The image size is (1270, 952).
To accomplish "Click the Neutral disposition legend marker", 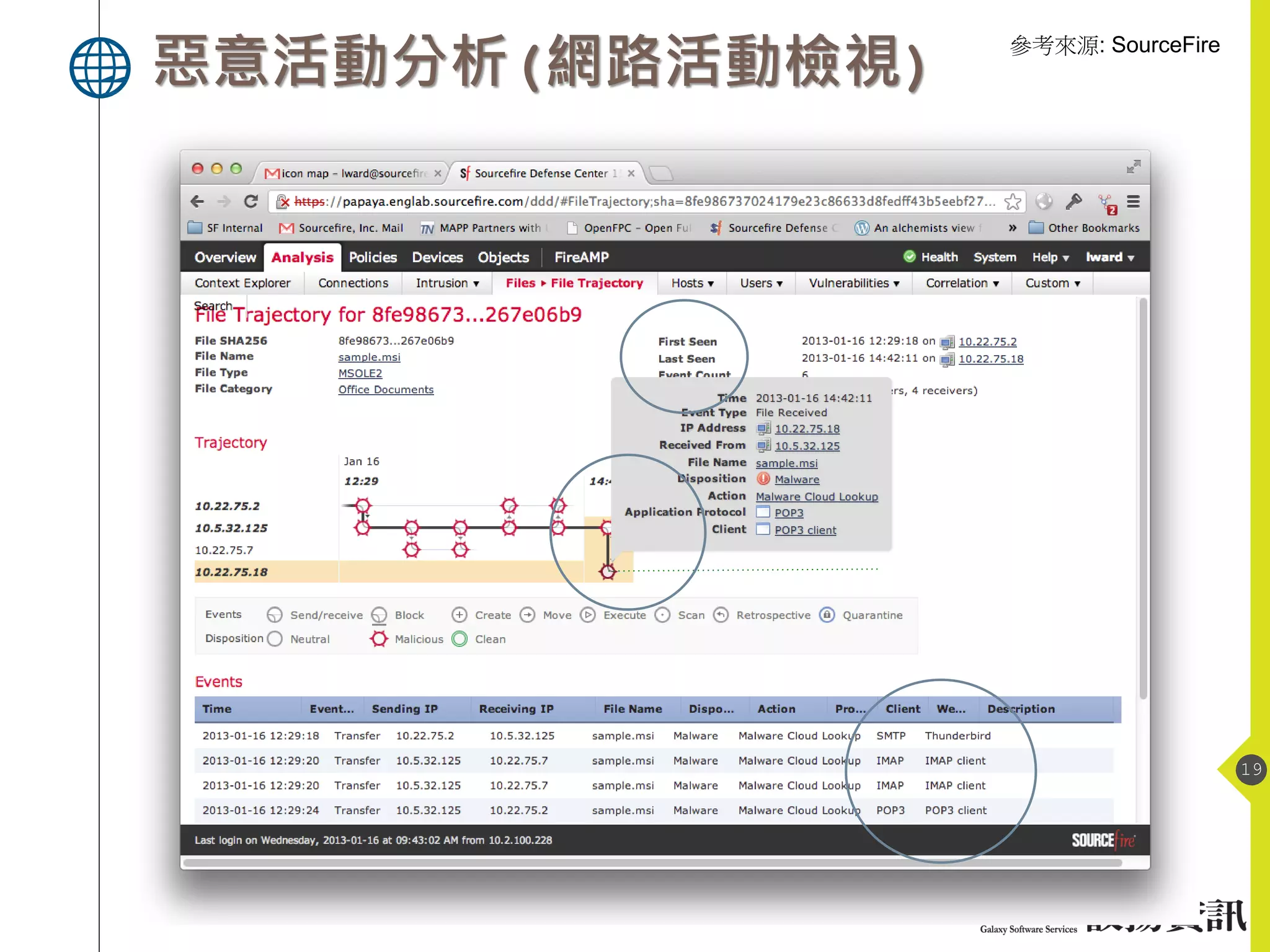I will point(275,638).
